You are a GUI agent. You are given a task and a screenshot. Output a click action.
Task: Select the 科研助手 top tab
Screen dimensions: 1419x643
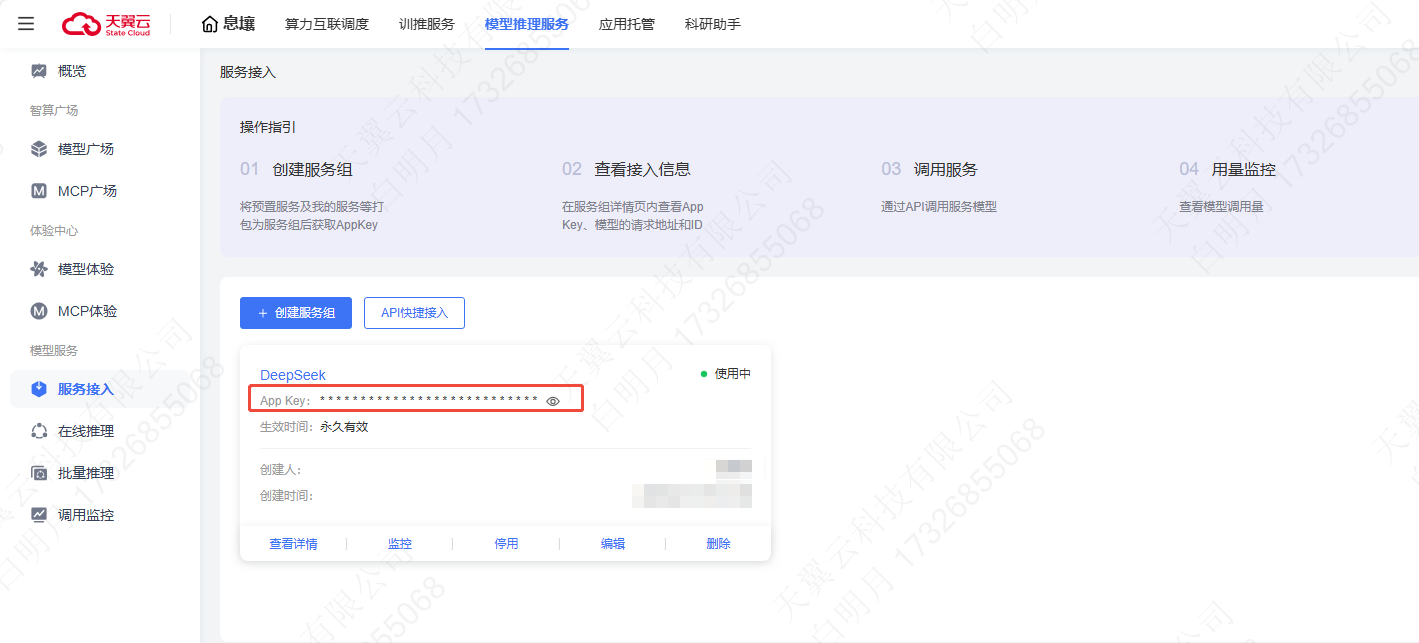click(x=712, y=24)
